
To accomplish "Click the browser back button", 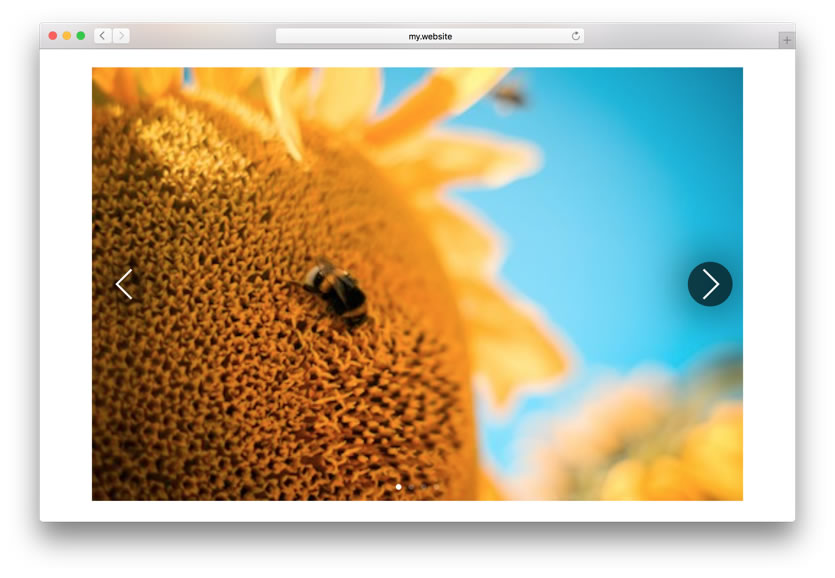I will [x=103, y=36].
